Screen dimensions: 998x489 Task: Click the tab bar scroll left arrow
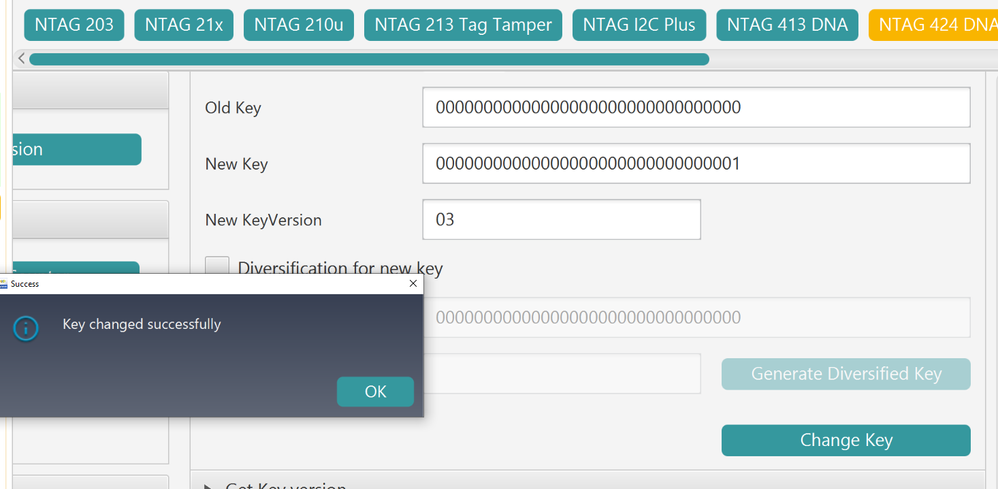(21, 59)
